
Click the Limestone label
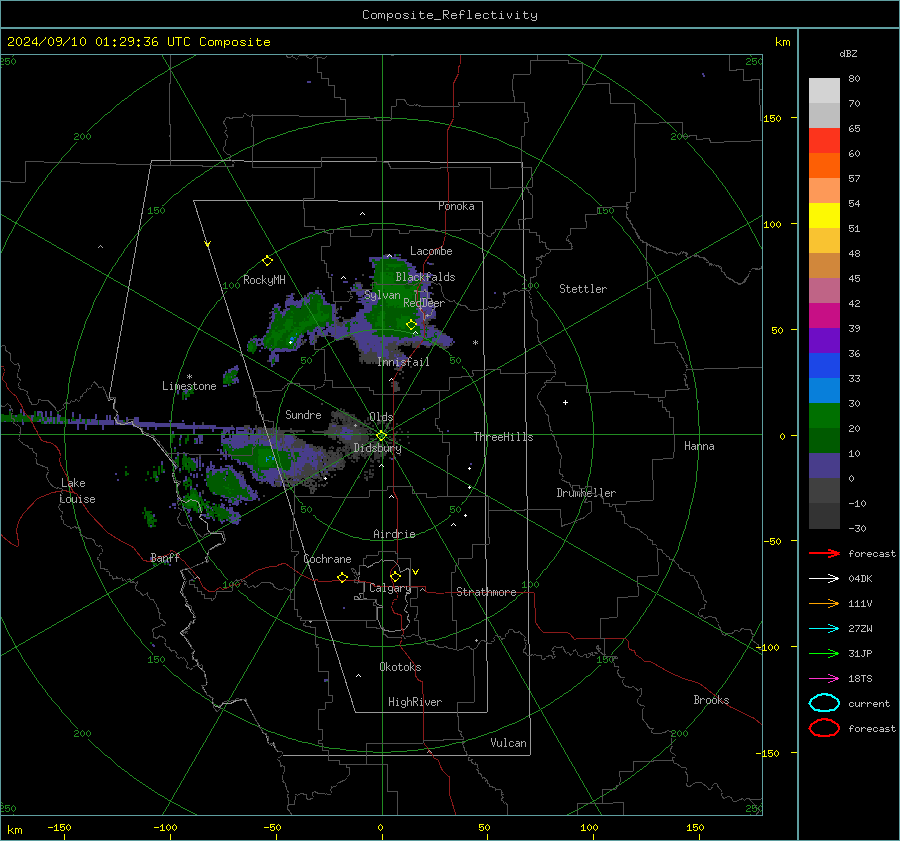coord(189,386)
